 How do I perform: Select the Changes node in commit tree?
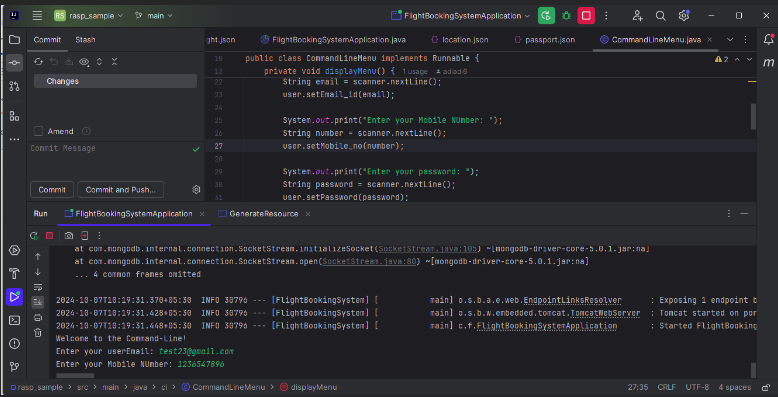115,81
